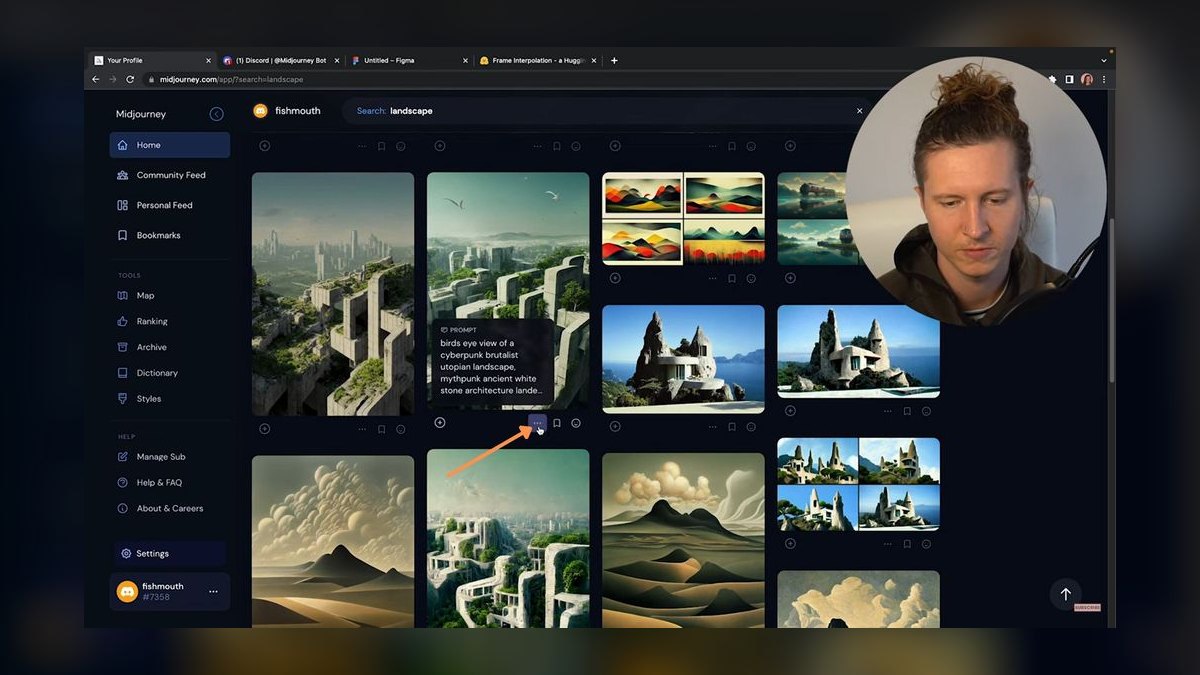Bookmark the colorful hills grid
The image size is (1200, 675).
pos(732,278)
